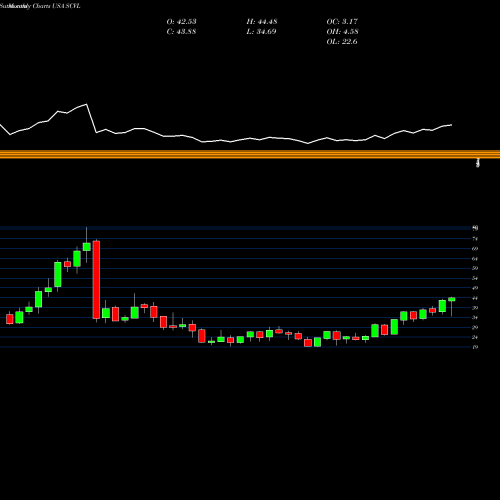Click the 69 price axis label

point(475,249)
